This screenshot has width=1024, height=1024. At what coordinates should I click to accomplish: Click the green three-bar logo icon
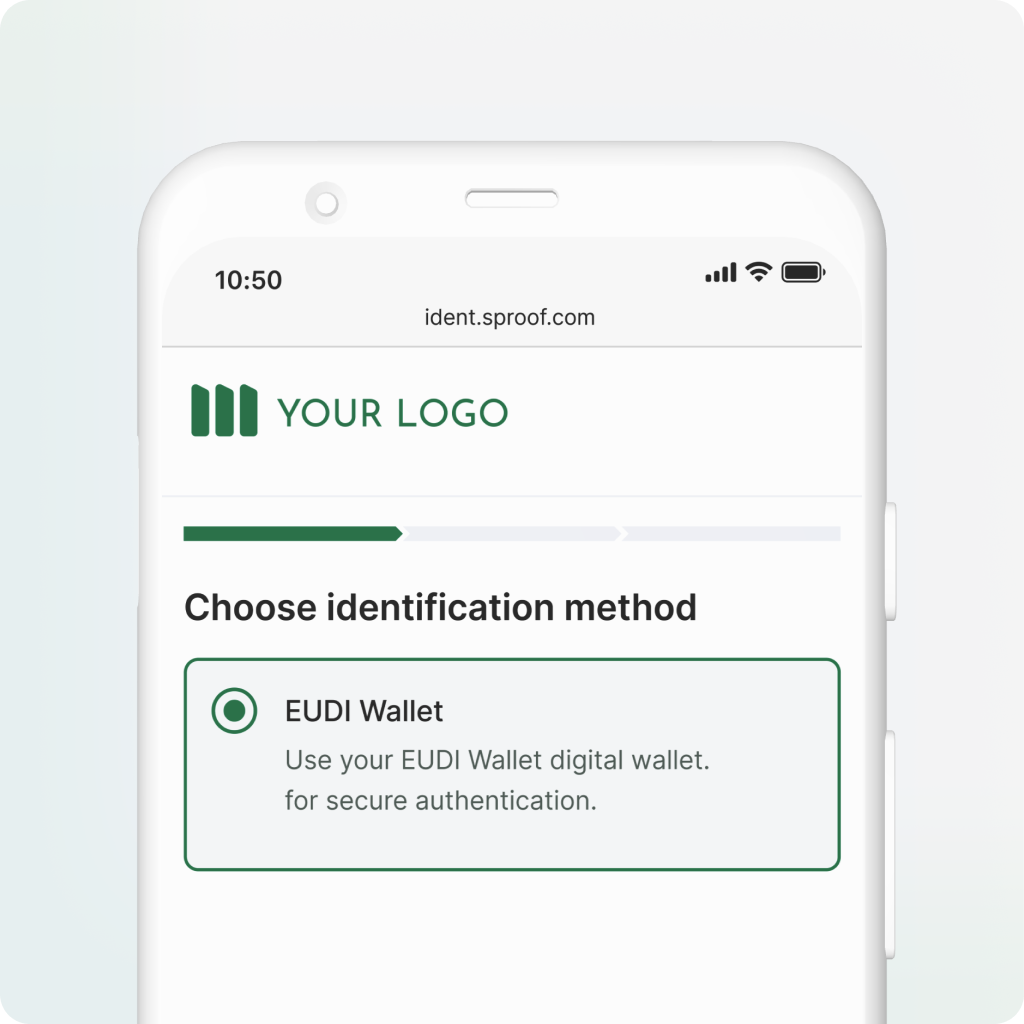[x=224, y=410]
